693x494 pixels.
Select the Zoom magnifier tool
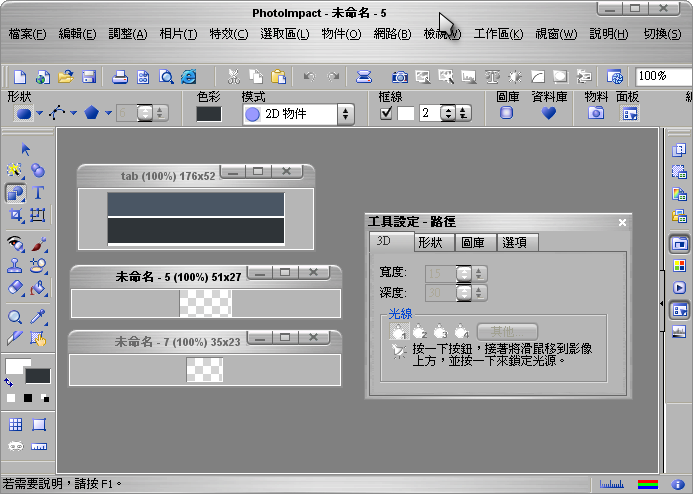coord(15,317)
